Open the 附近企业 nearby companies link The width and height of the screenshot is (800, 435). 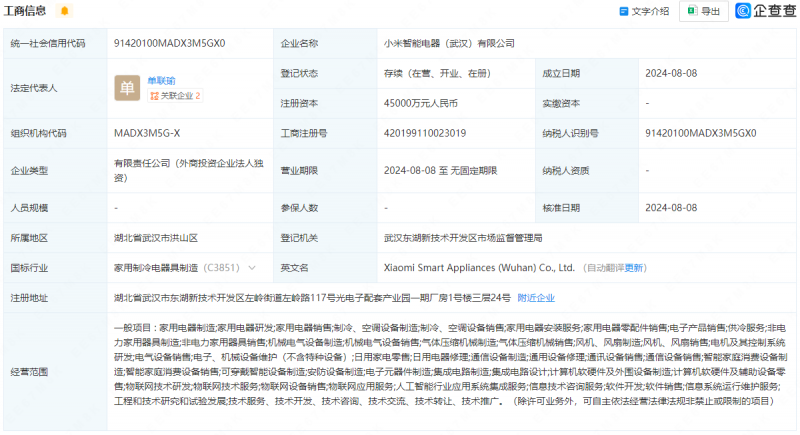pyautogui.click(x=536, y=297)
